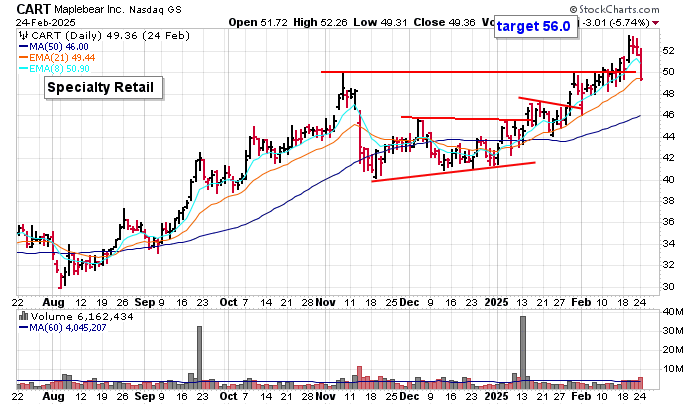Click the last red candle on 24 Feb

point(642,64)
